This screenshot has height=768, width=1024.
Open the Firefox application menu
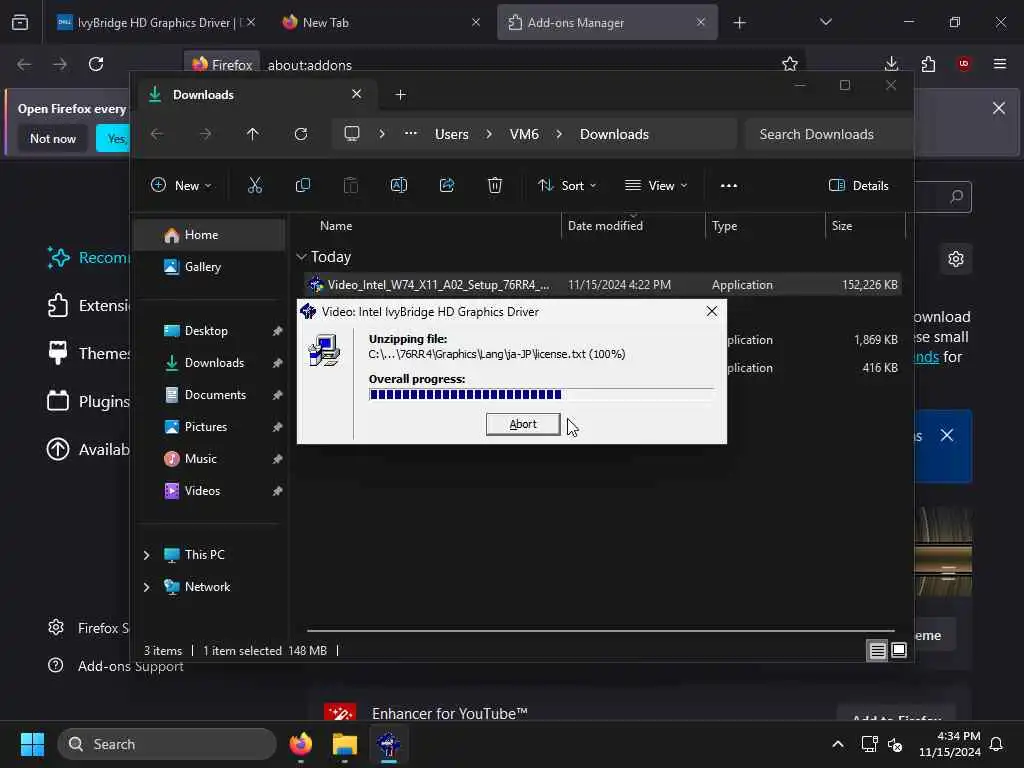(1000, 64)
